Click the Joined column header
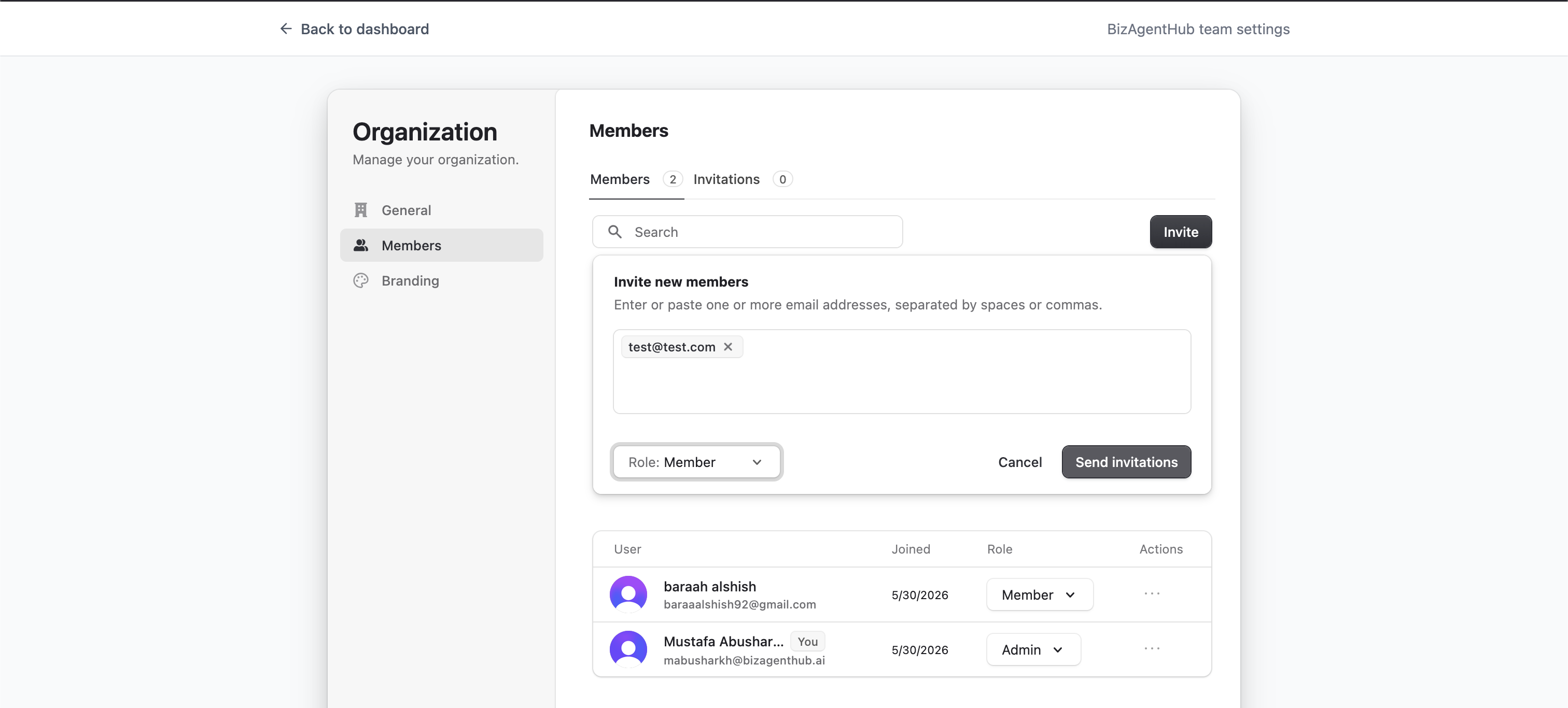Image resolution: width=1568 pixels, height=708 pixels. [x=911, y=549]
